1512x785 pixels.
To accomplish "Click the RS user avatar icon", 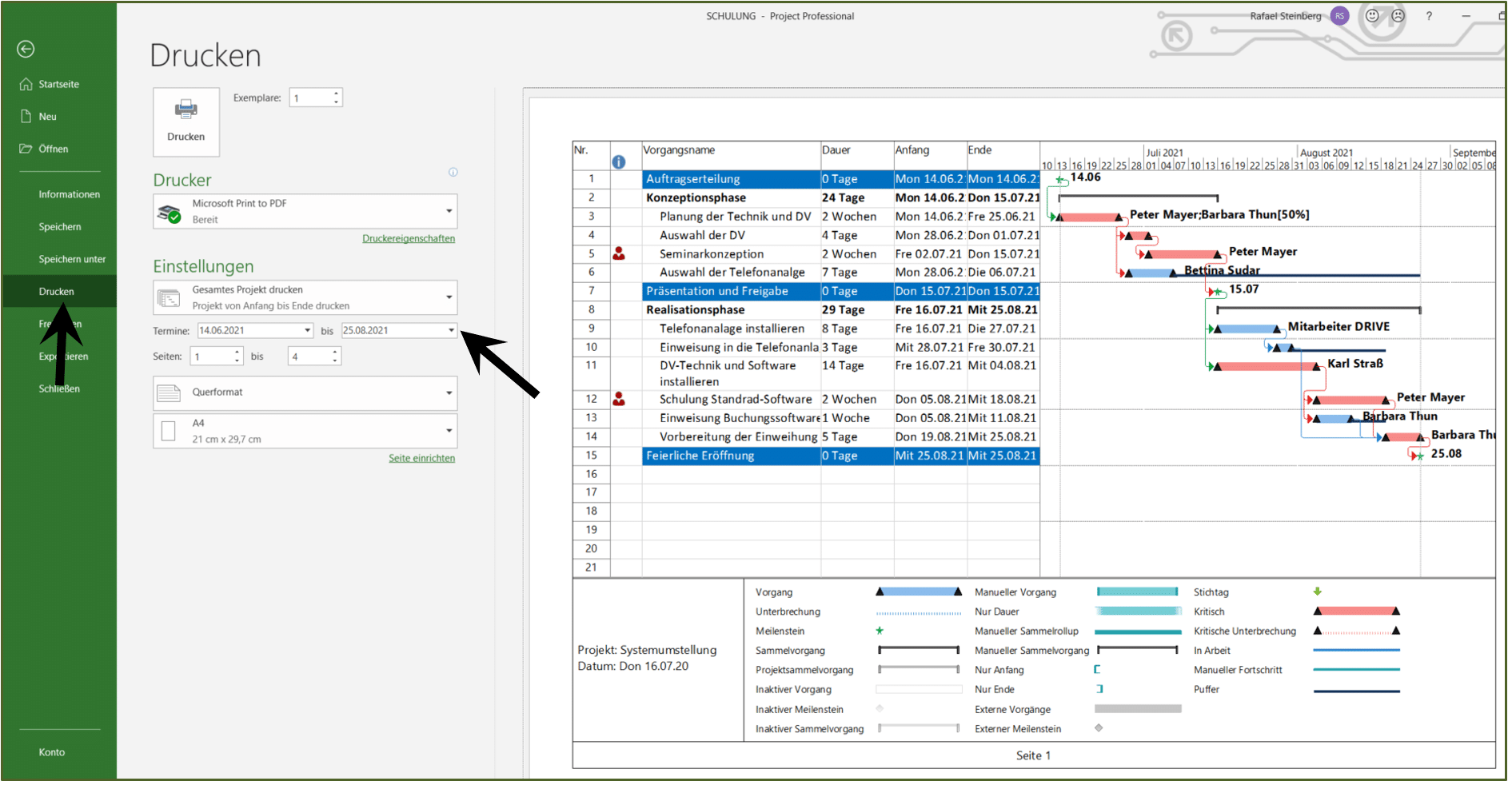I will [x=1340, y=16].
